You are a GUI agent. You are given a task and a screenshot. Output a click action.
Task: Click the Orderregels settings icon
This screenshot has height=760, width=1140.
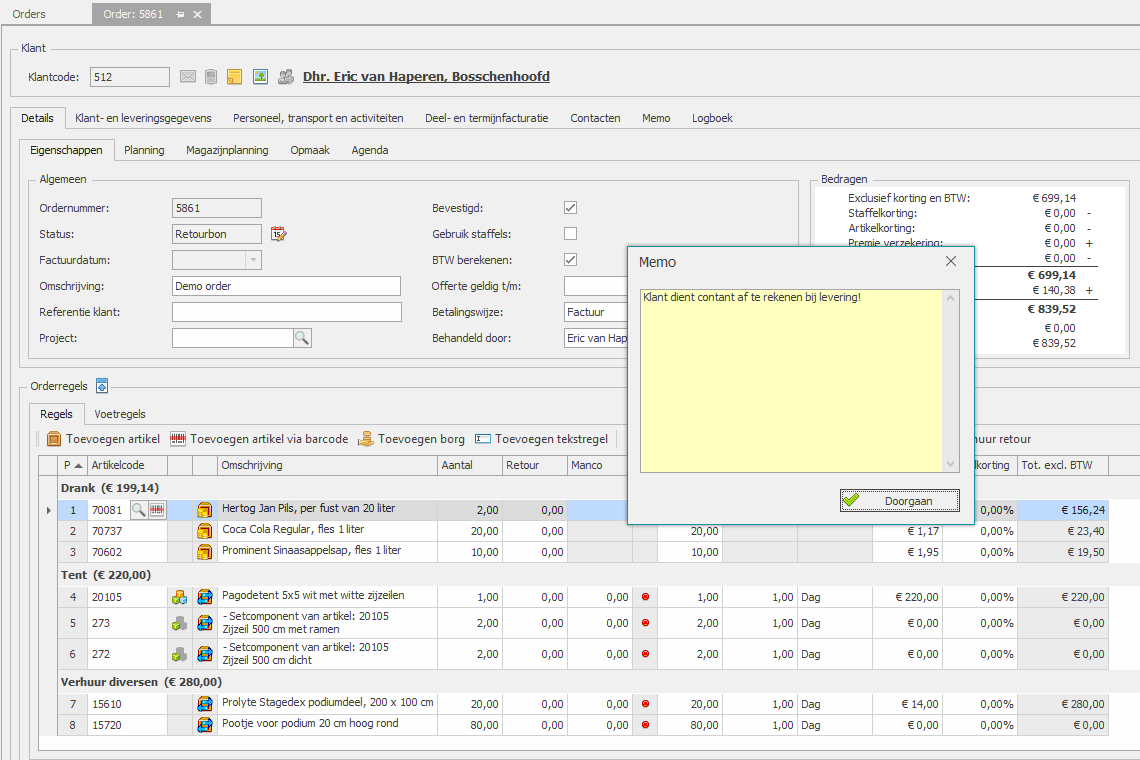point(102,385)
